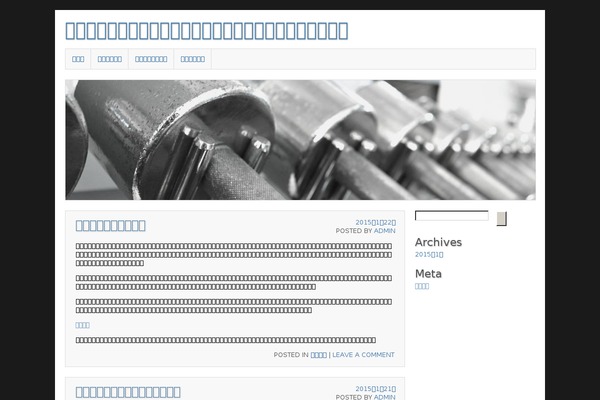Open the site title link in the header
This screenshot has height=400, width=600.
tap(207, 31)
